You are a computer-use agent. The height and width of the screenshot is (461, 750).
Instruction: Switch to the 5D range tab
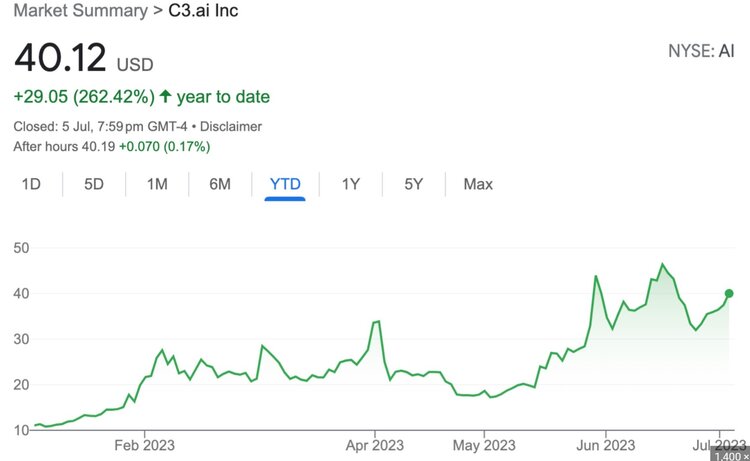tap(94, 184)
